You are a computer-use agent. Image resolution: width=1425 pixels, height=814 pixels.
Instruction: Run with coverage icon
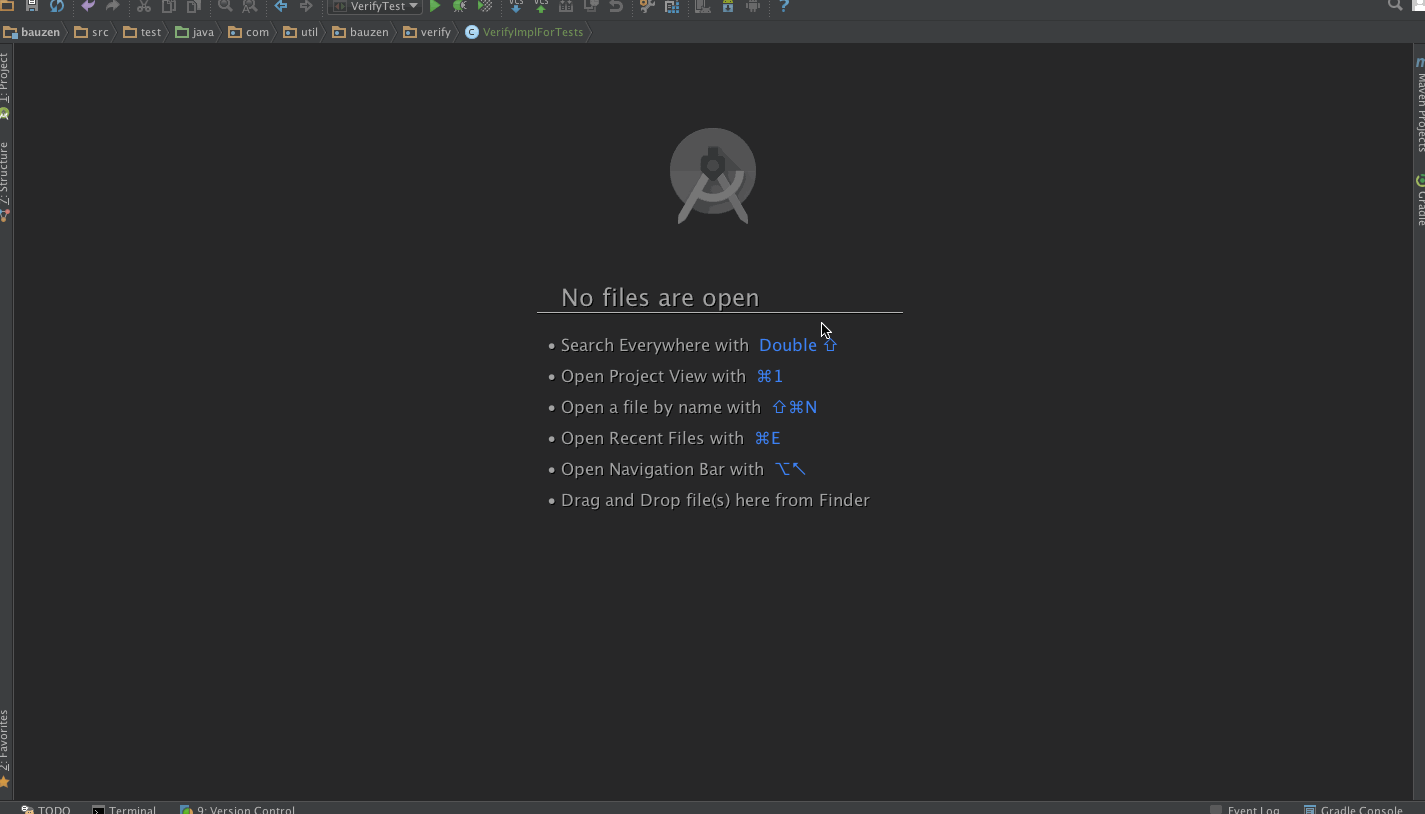coord(485,6)
